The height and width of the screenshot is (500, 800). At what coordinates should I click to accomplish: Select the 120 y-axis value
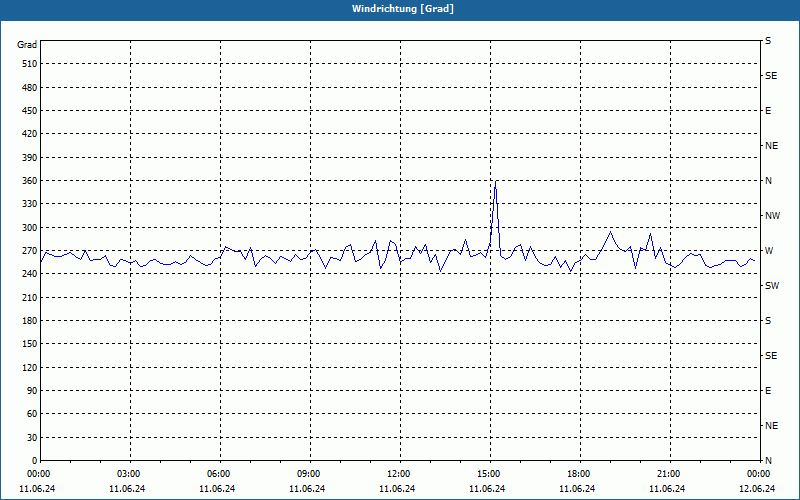(x=30, y=367)
